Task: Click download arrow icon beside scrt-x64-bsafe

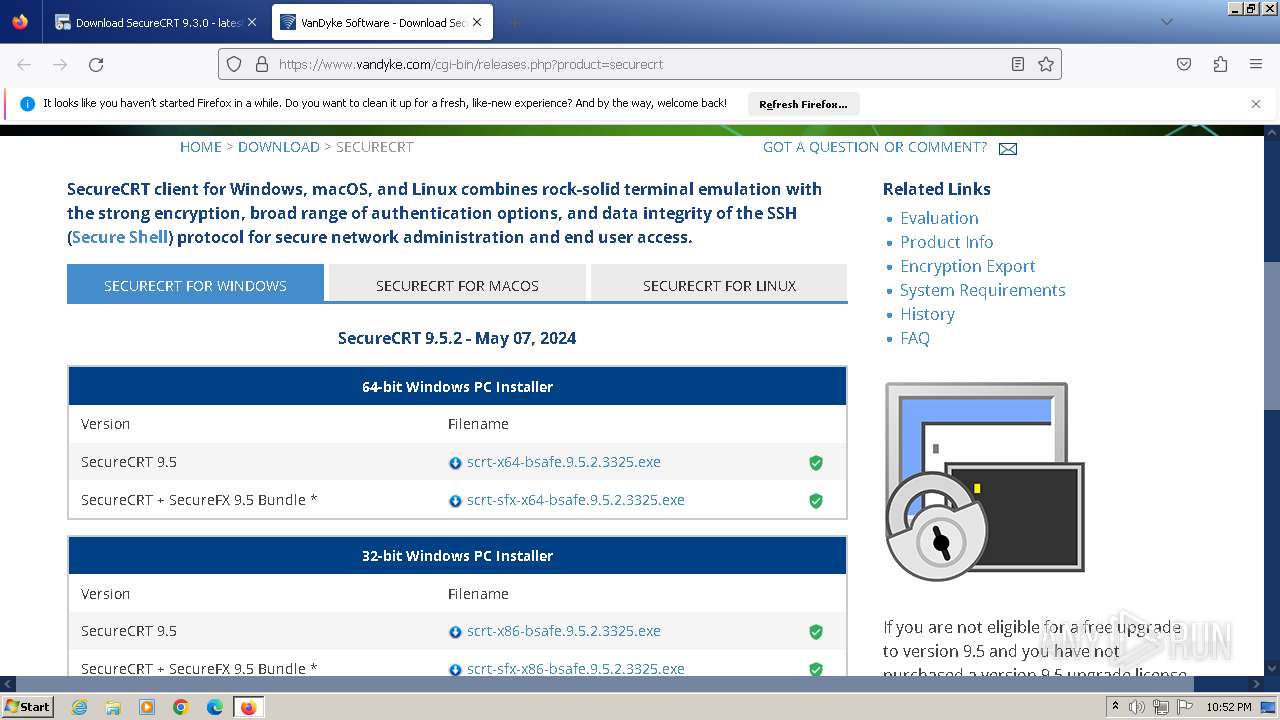Action: click(x=456, y=463)
